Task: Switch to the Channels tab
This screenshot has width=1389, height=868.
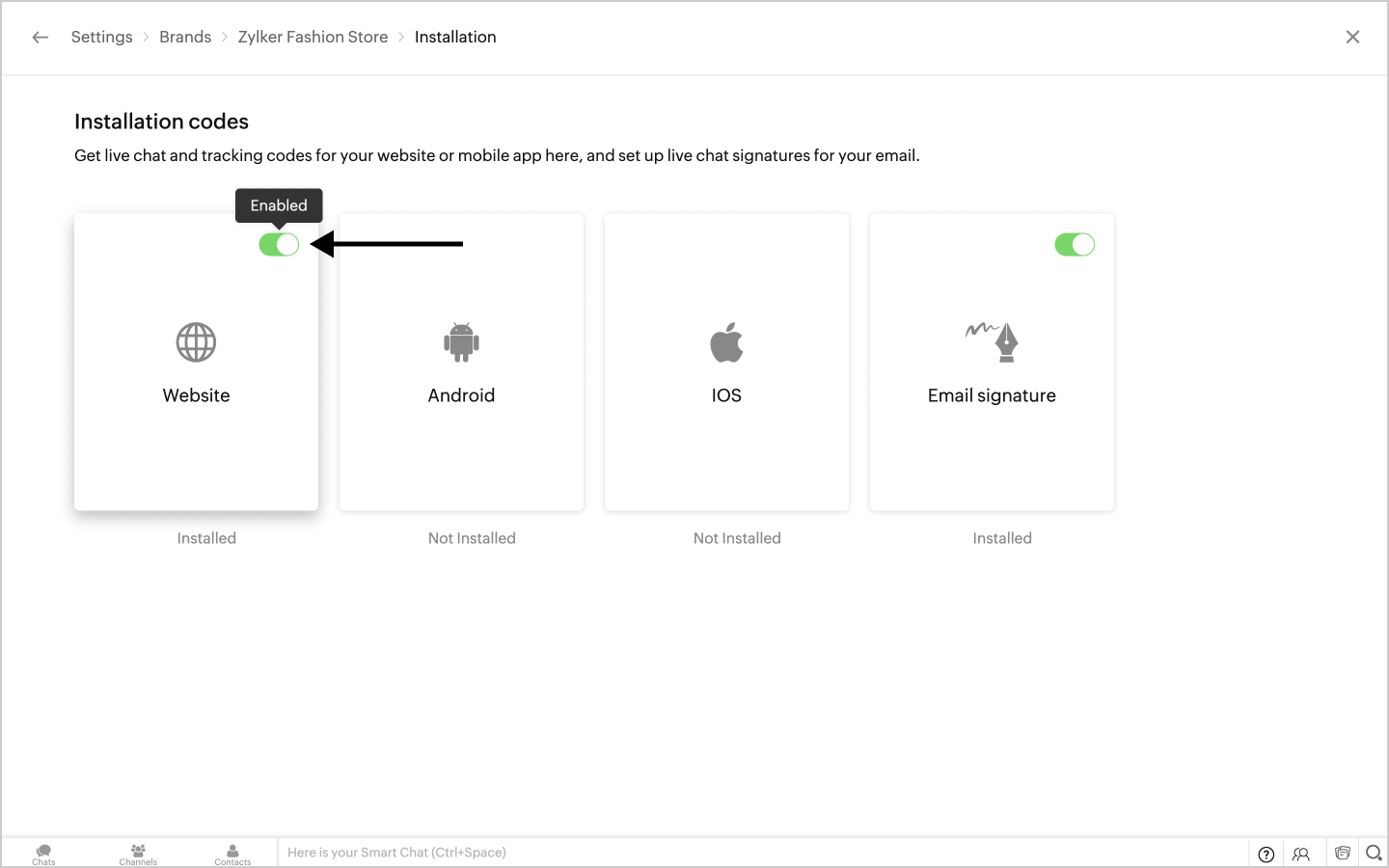Action: pos(138,854)
